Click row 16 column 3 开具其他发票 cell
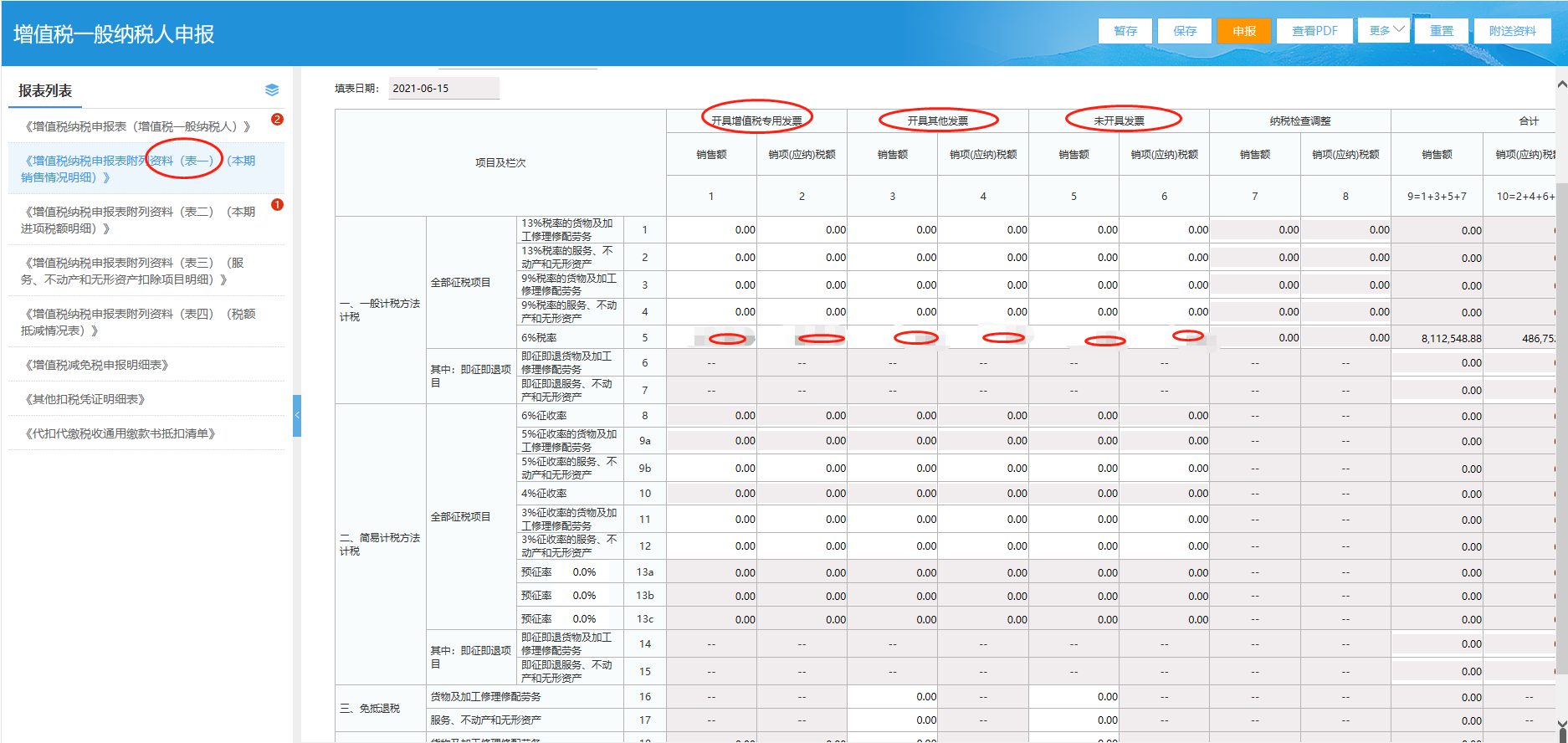The height and width of the screenshot is (743, 1568). coord(892,697)
